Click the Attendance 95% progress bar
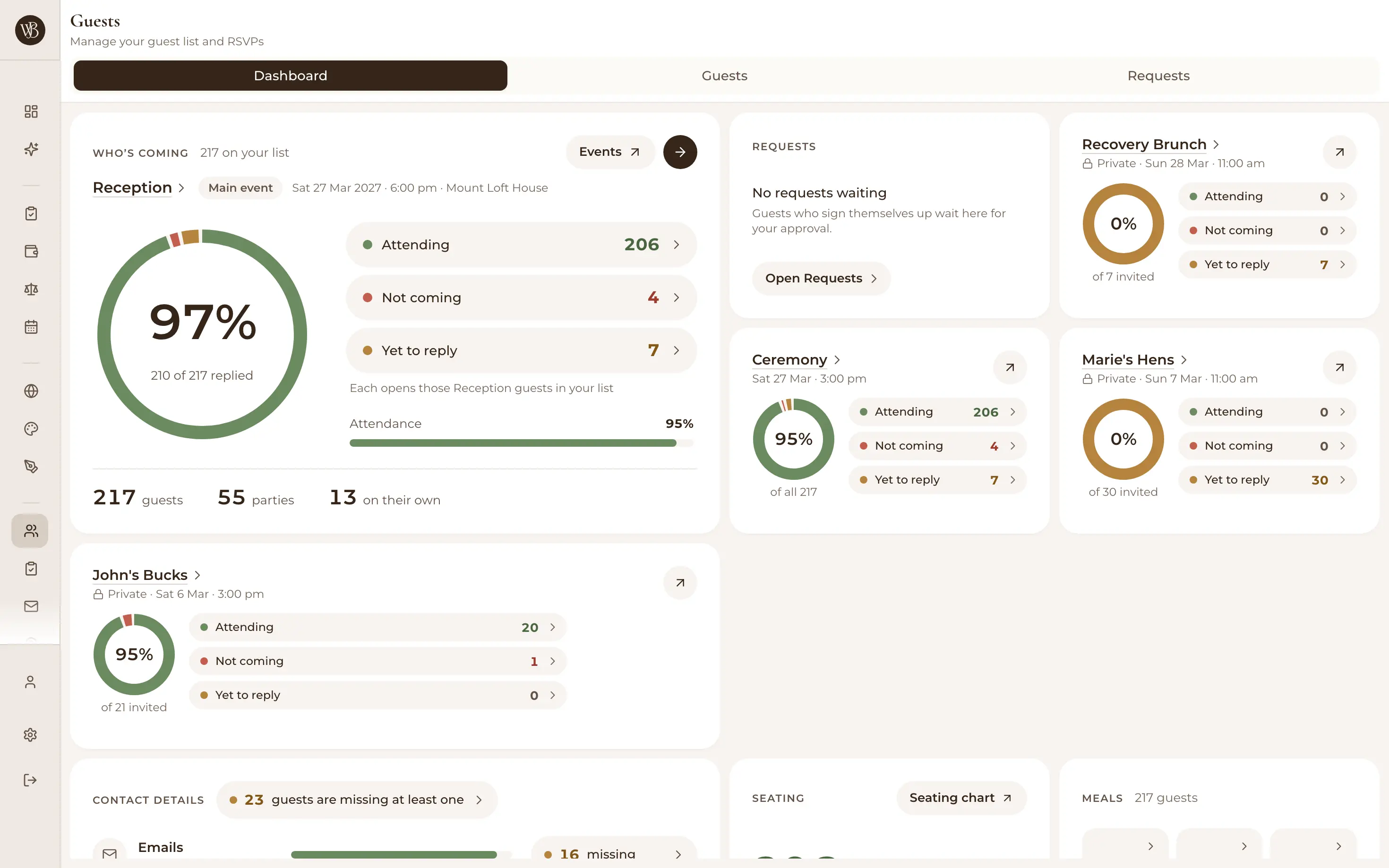The height and width of the screenshot is (868, 1389). (522, 443)
